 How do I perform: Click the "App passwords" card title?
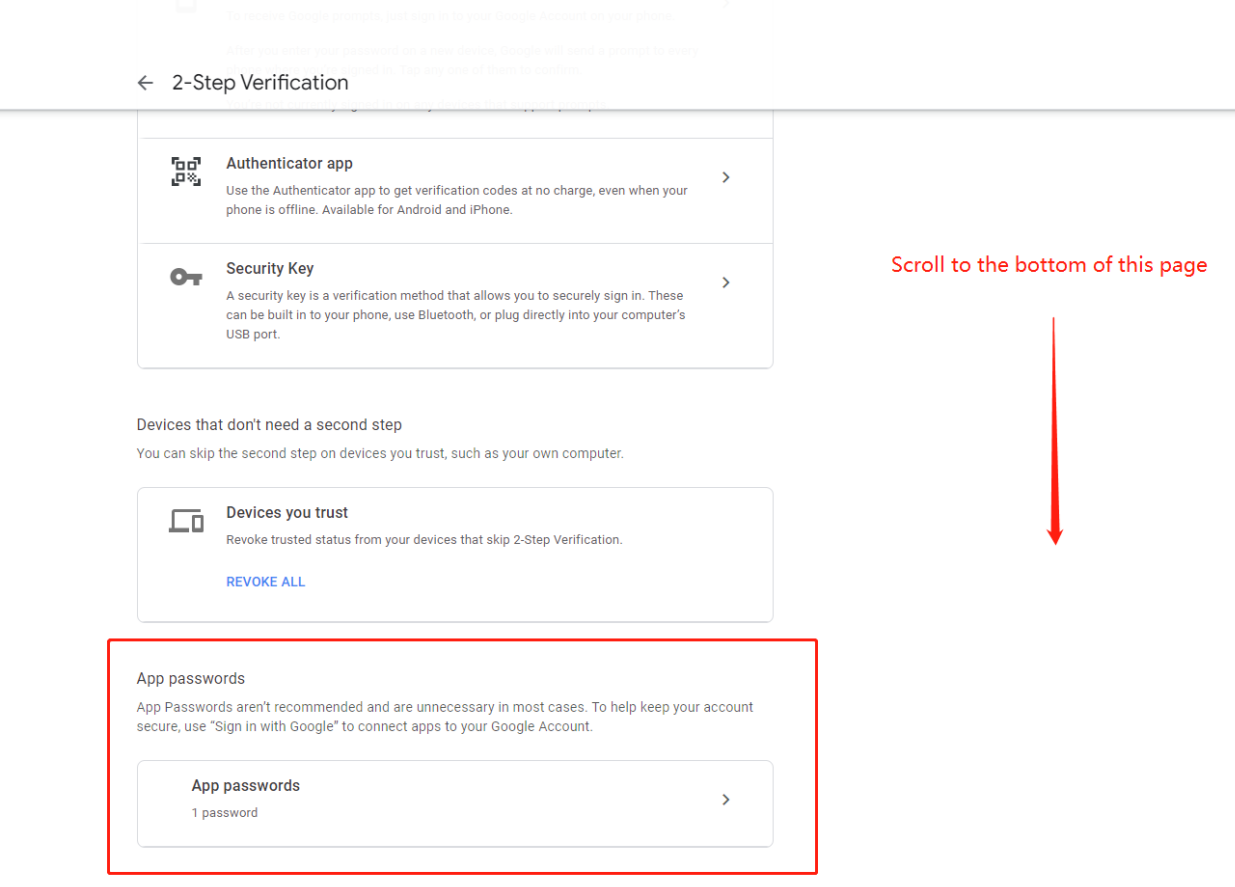(246, 785)
